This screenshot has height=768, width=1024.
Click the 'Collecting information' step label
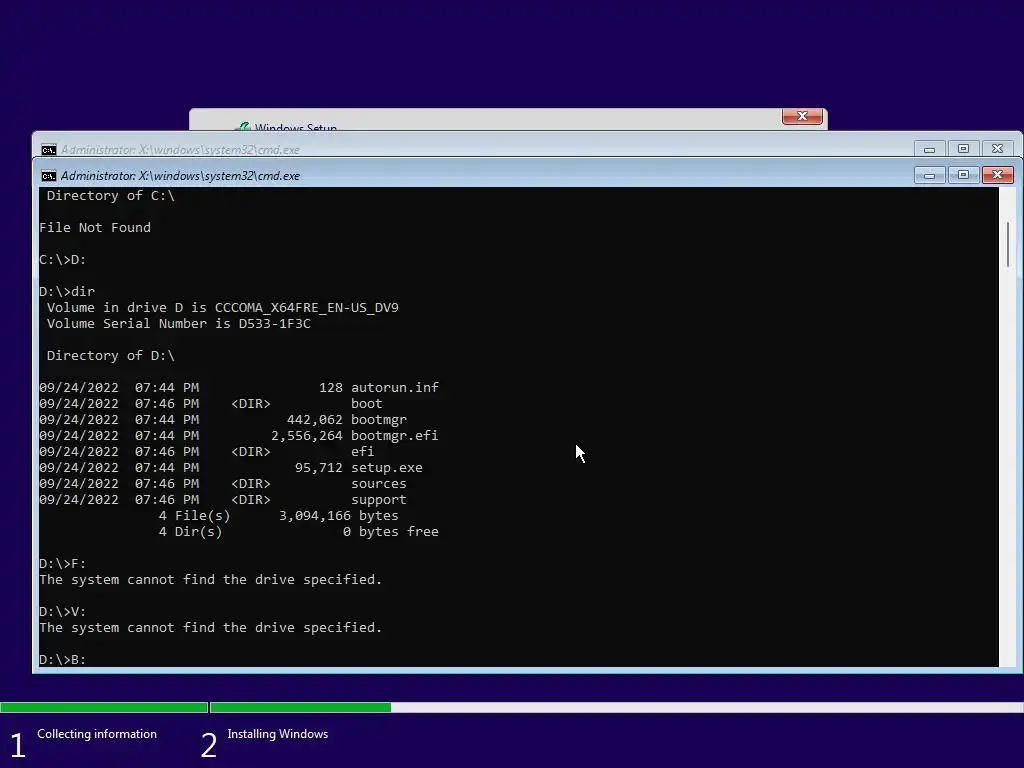97,734
